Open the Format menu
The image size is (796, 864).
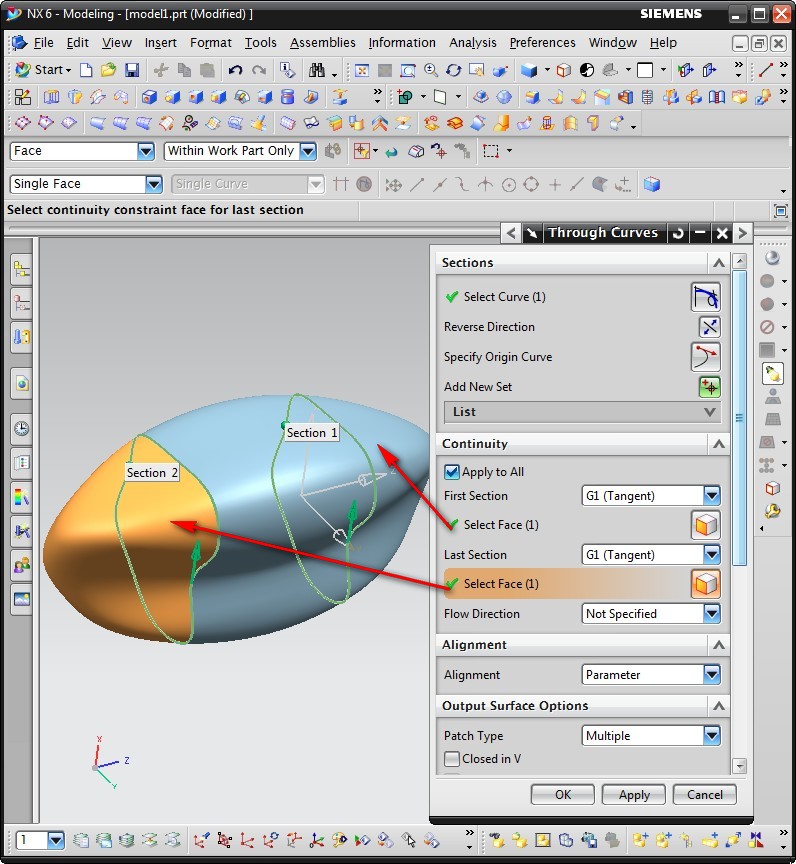pyautogui.click(x=210, y=42)
